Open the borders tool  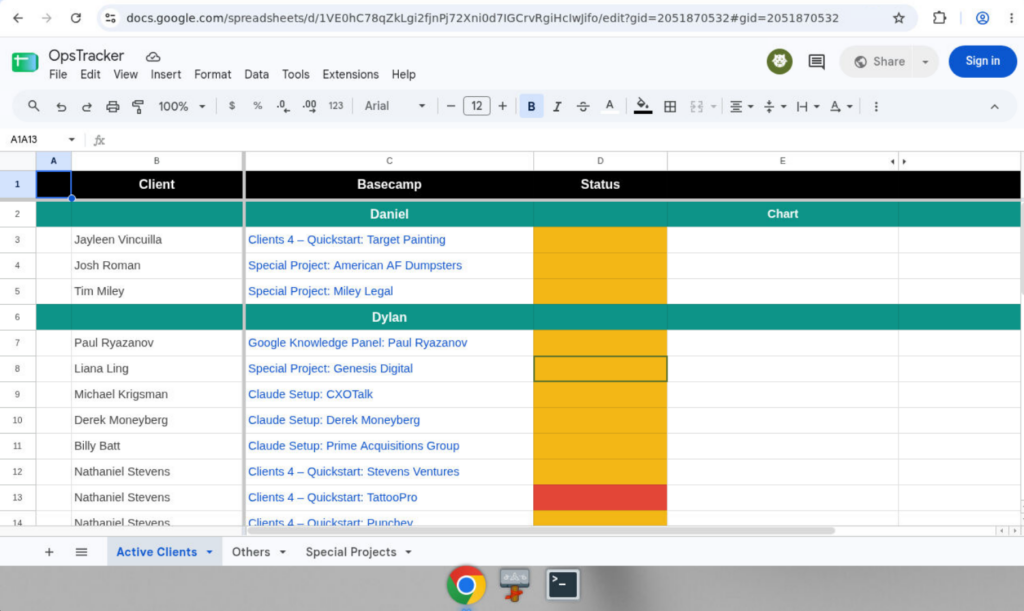(670, 106)
